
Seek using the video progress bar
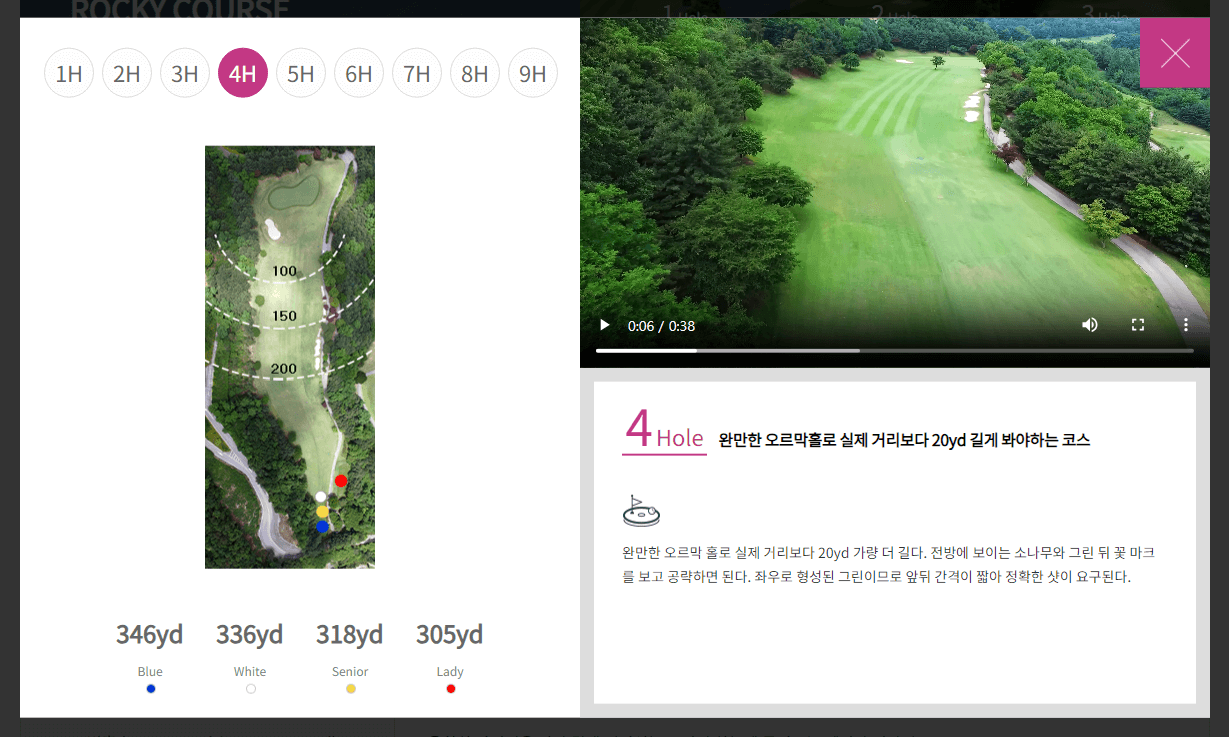(x=895, y=350)
